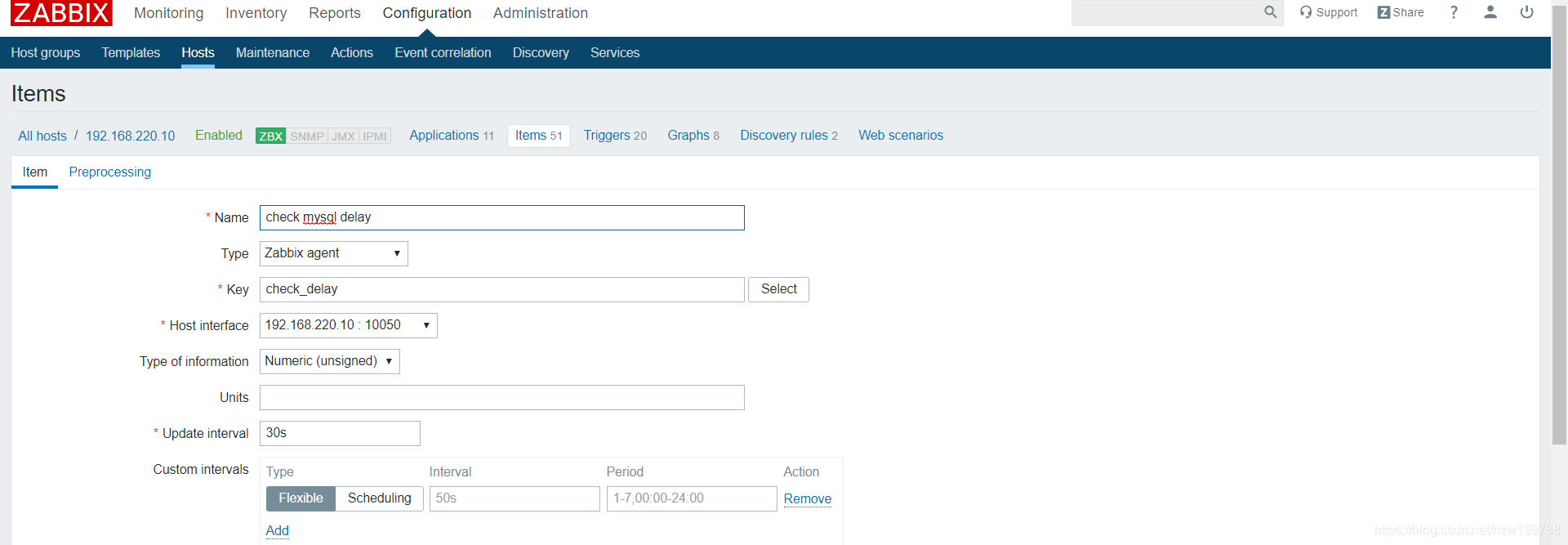The height and width of the screenshot is (545, 1568).
Task: Click the Units input field
Action: pos(502,397)
